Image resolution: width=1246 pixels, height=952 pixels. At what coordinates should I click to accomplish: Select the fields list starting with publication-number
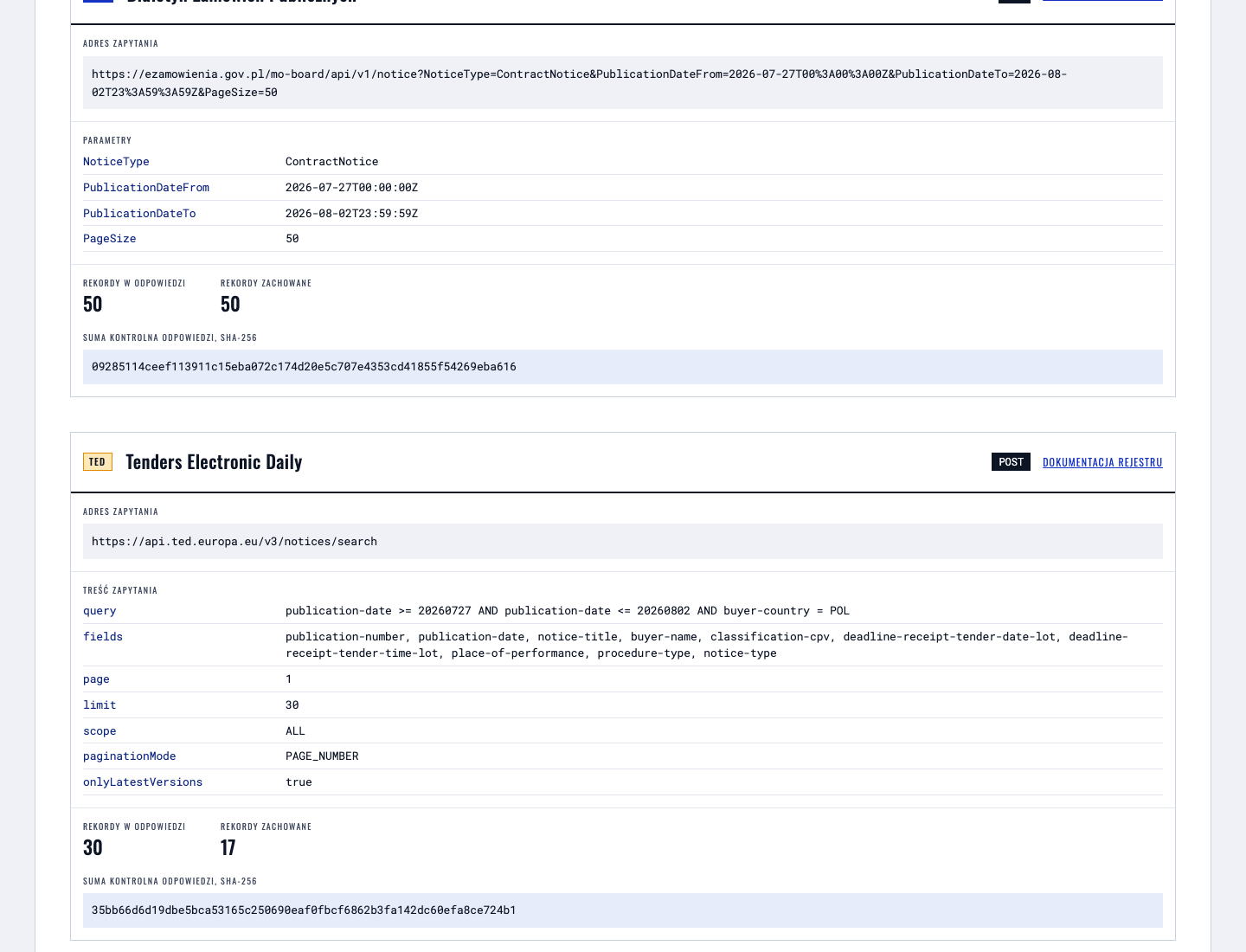pyautogui.click(x=707, y=645)
